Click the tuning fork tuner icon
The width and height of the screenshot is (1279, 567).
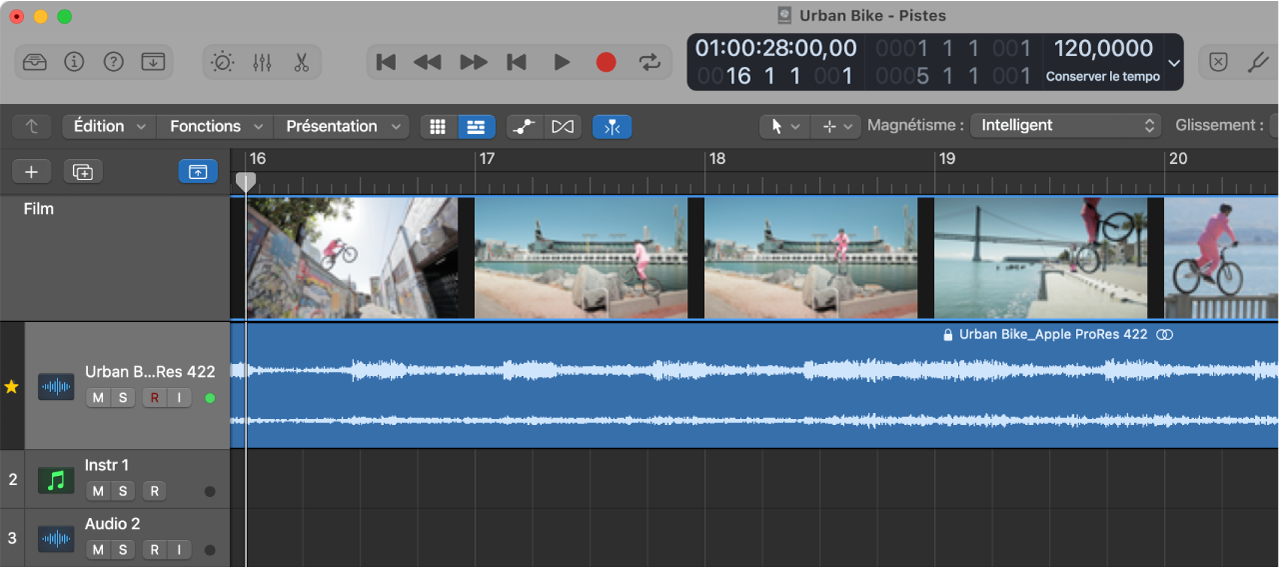(1260, 62)
